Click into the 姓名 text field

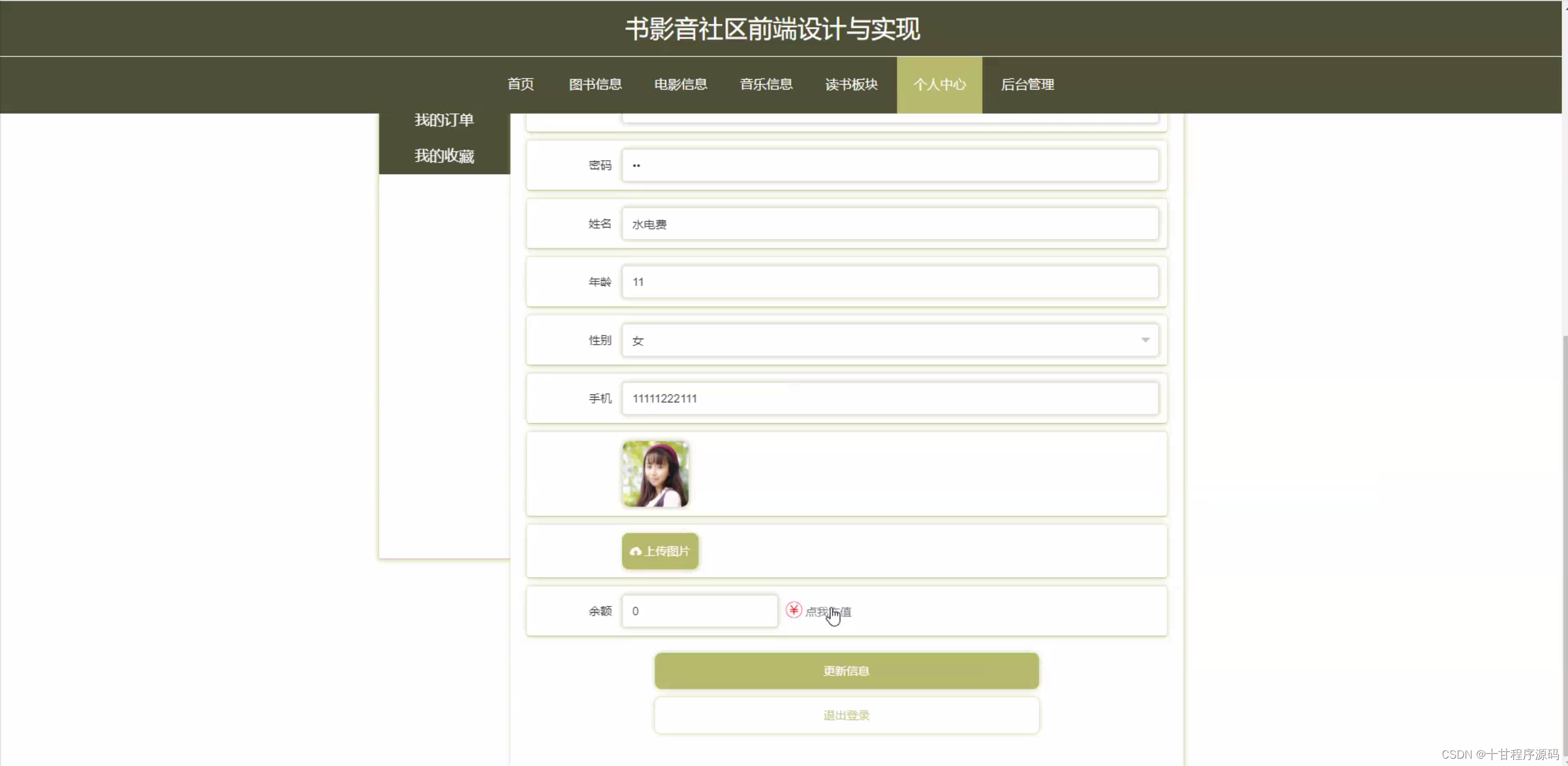coord(889,224)
